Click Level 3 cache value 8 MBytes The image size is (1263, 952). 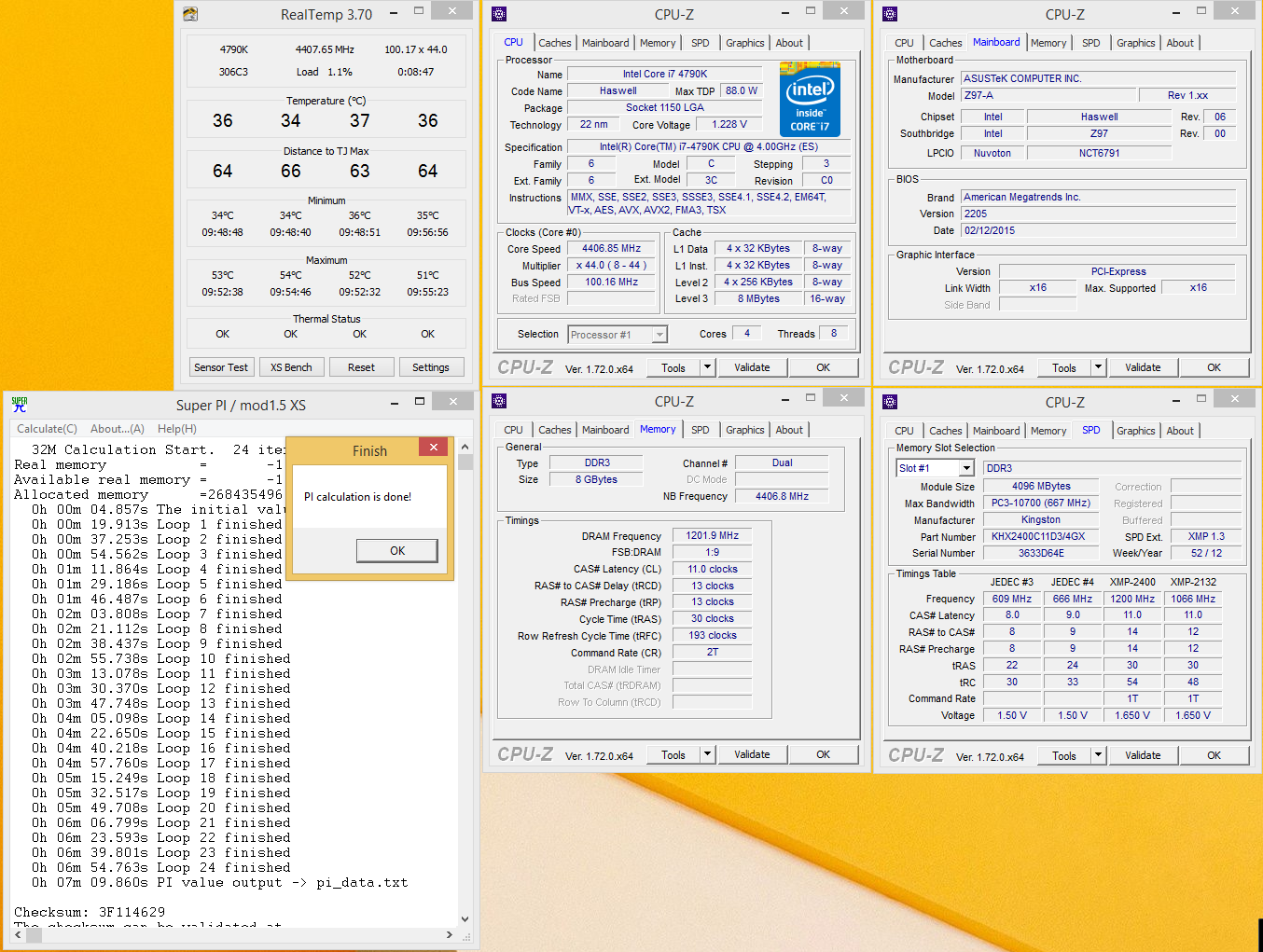[x=758, y=298]
